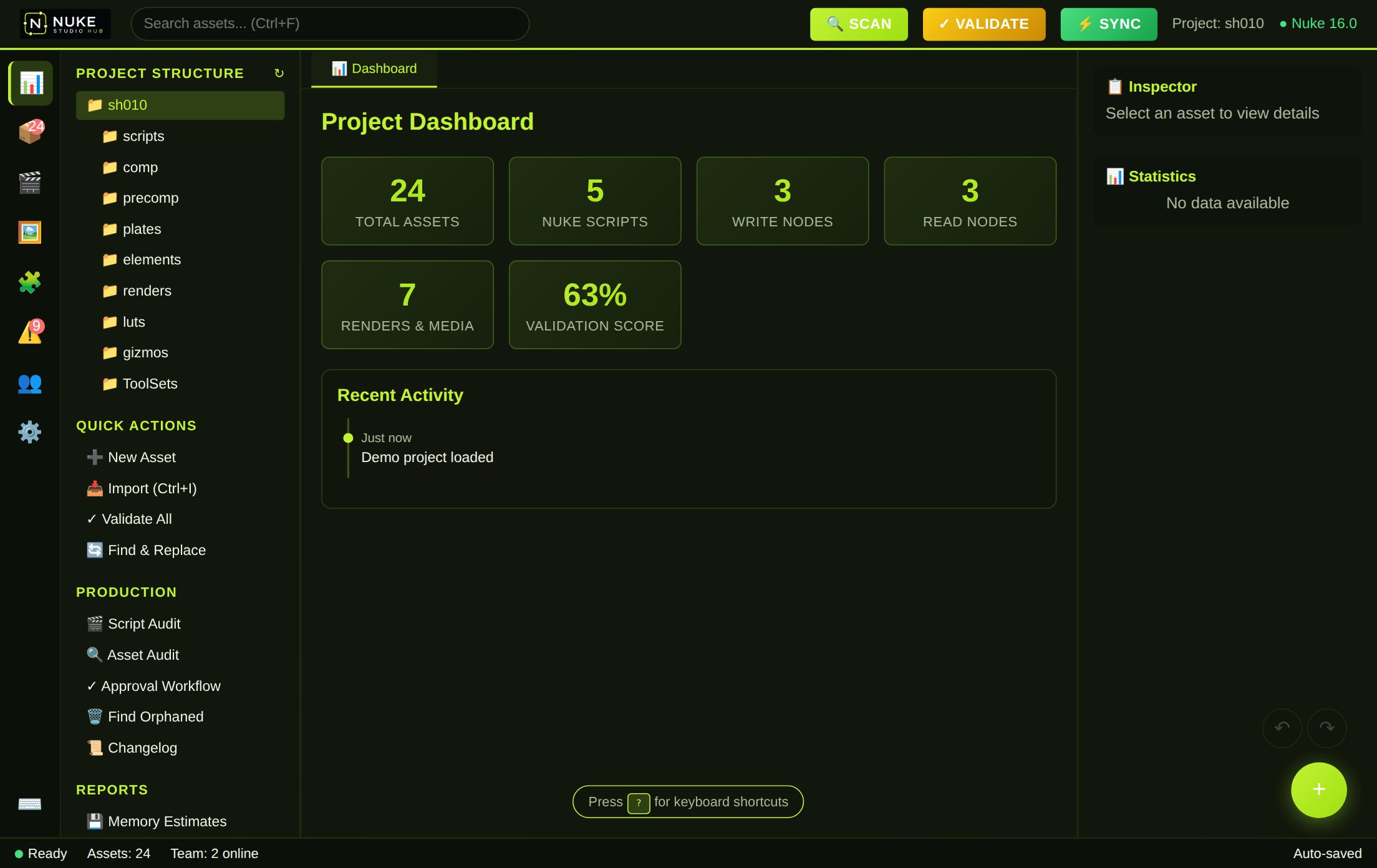Open the gizmos folder
Image resolution: width=1377 pixels, height=868 pixels.
coord(188,352)
